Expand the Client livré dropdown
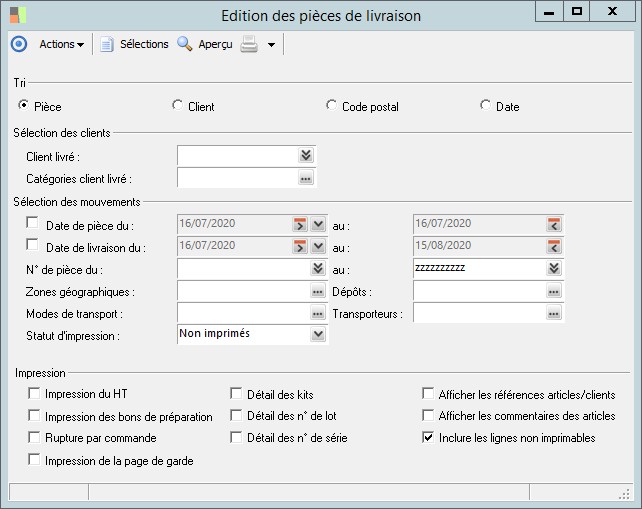This screenshot has width=642, height=509. 306,155
